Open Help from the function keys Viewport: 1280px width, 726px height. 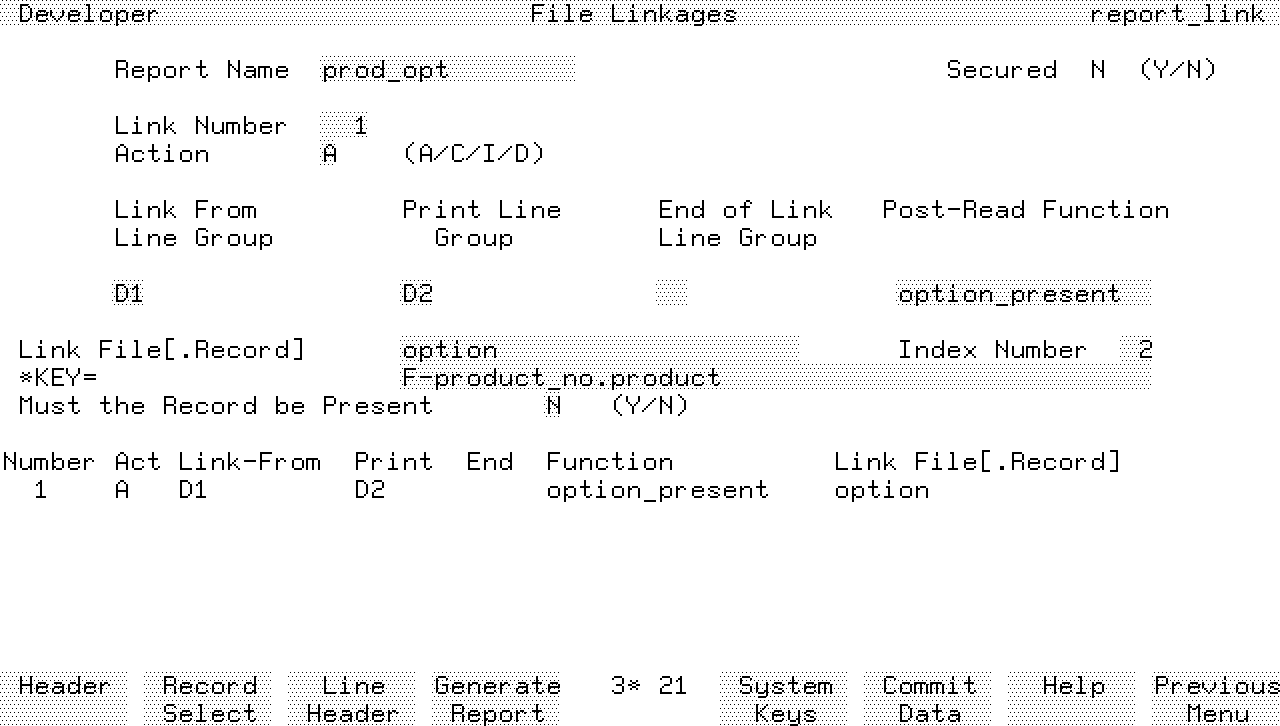point(1073,686)
